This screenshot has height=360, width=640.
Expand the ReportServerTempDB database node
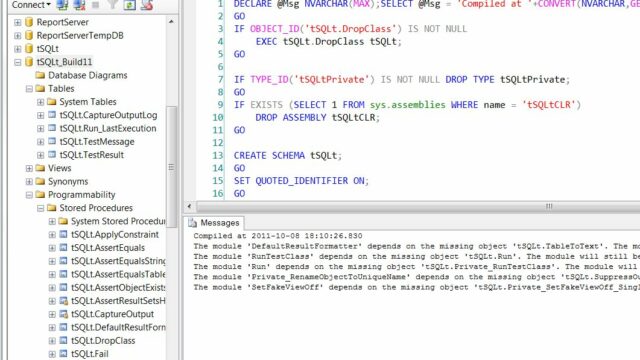(x=18, y=36)
